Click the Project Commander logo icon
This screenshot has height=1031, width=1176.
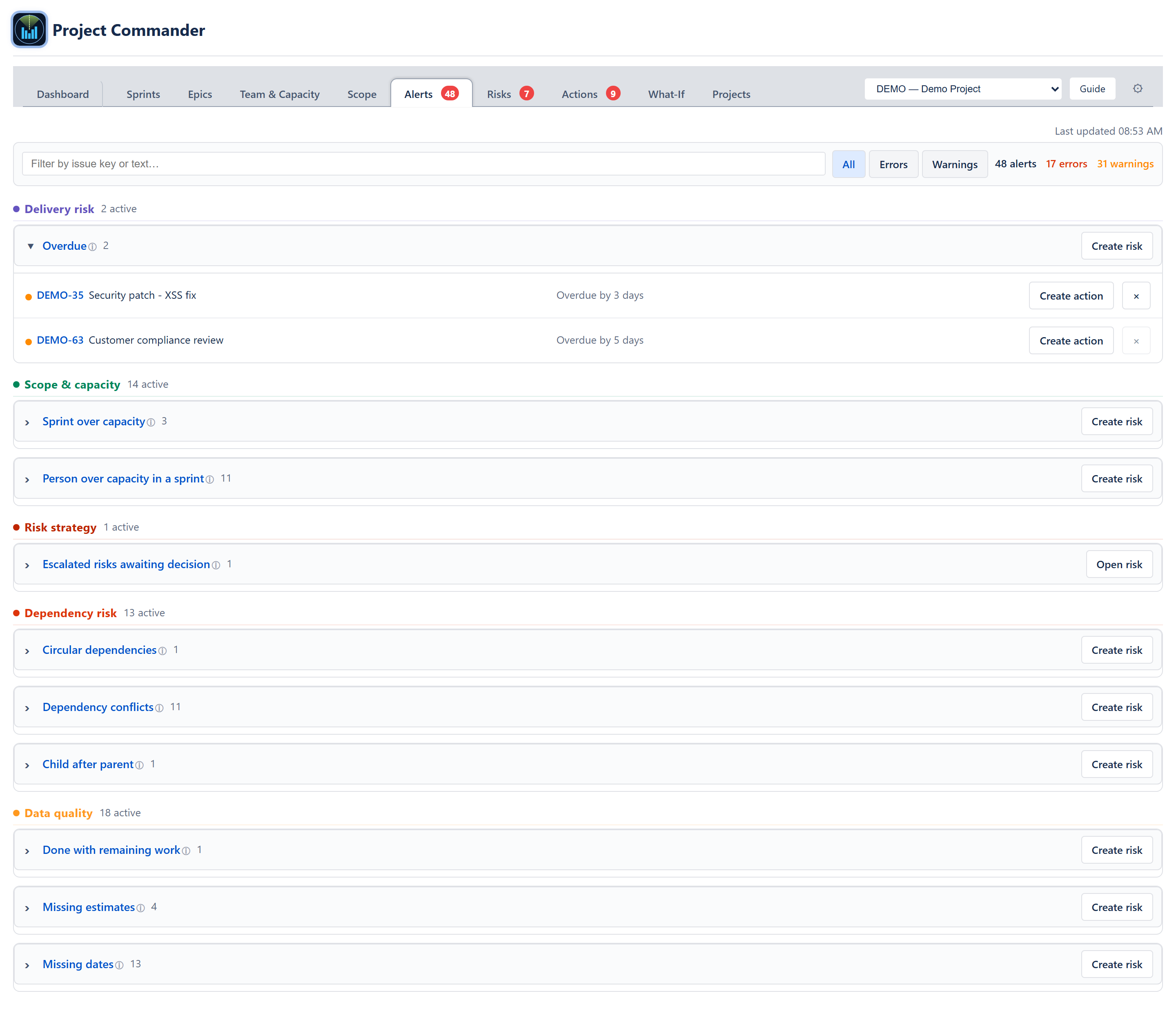[29, 30]
